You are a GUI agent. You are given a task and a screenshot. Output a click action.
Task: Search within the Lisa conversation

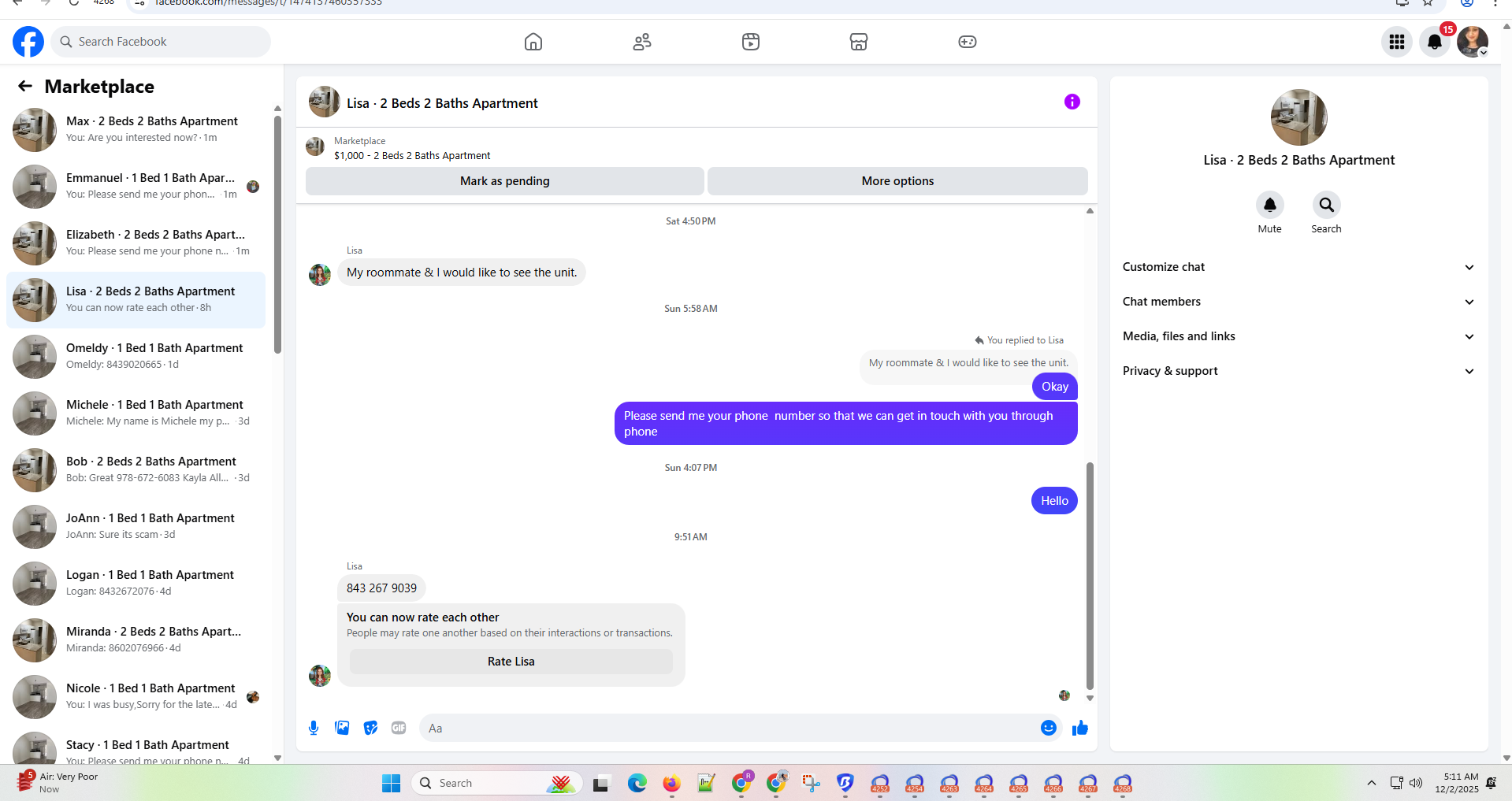[x=1326, y=206]
